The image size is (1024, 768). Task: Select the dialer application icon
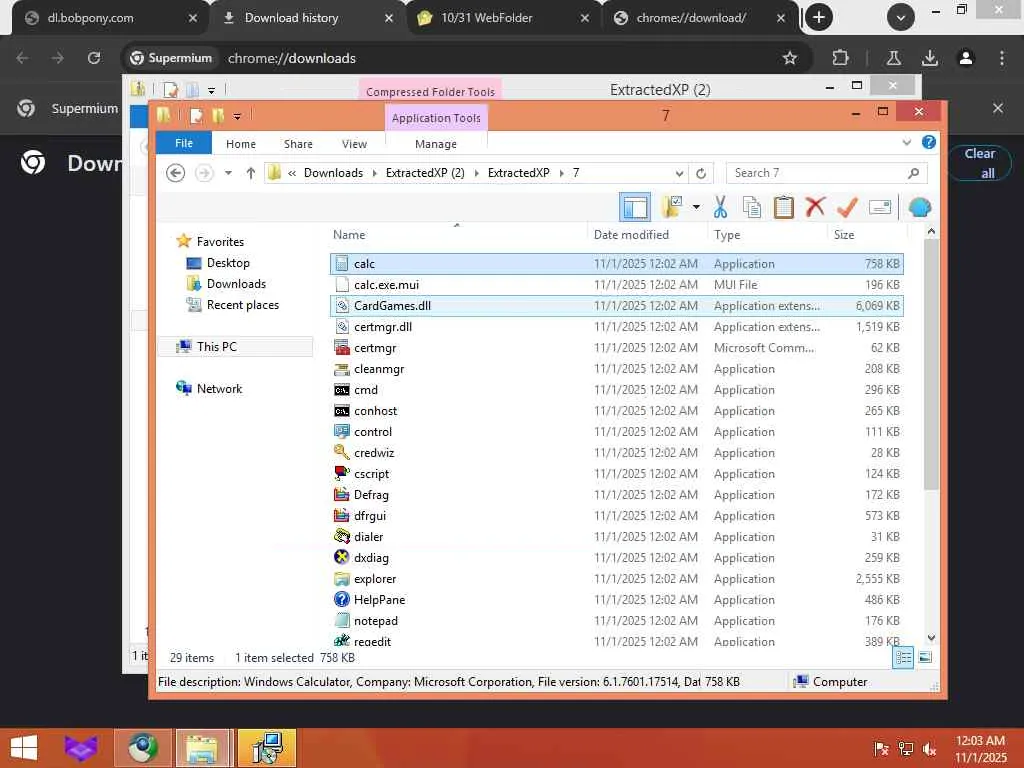coord(342,536)
